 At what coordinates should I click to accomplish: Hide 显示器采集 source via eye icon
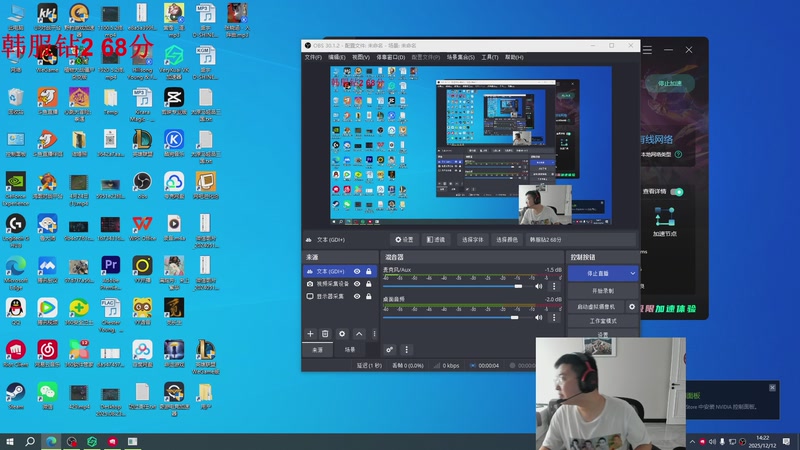pyautogui.click(x=357, y=296)
